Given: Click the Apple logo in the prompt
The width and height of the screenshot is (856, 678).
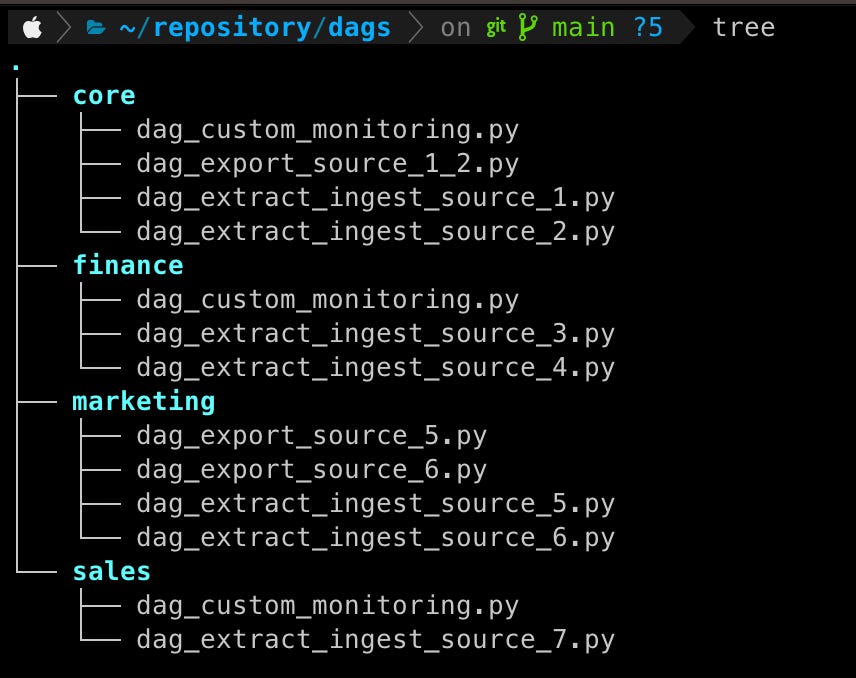Looking at the screenshot, I should [33, 27].
